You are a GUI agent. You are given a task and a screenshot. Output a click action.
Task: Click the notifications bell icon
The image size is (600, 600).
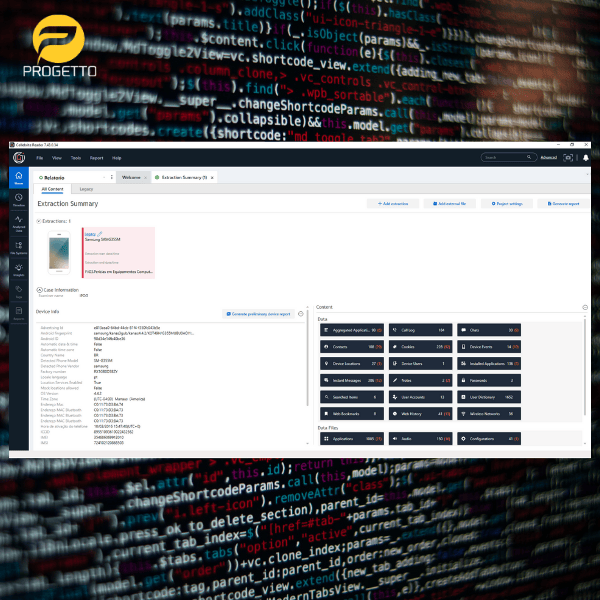[x=585, y=157]
